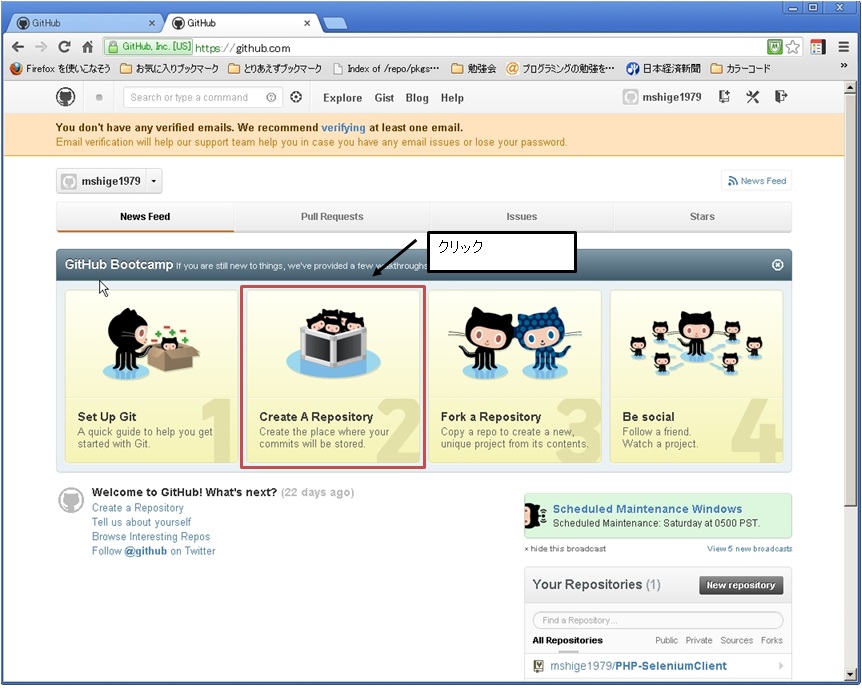Image resolution: width=862 pixels, height=689 pixels.
Task: Select the News Feed tab
Action: point(145,217)
